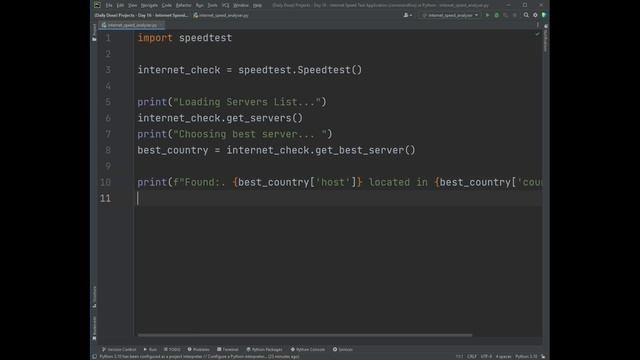Open the VCS menu
This screenshot has width=640, height=360.
pos(226,5)
